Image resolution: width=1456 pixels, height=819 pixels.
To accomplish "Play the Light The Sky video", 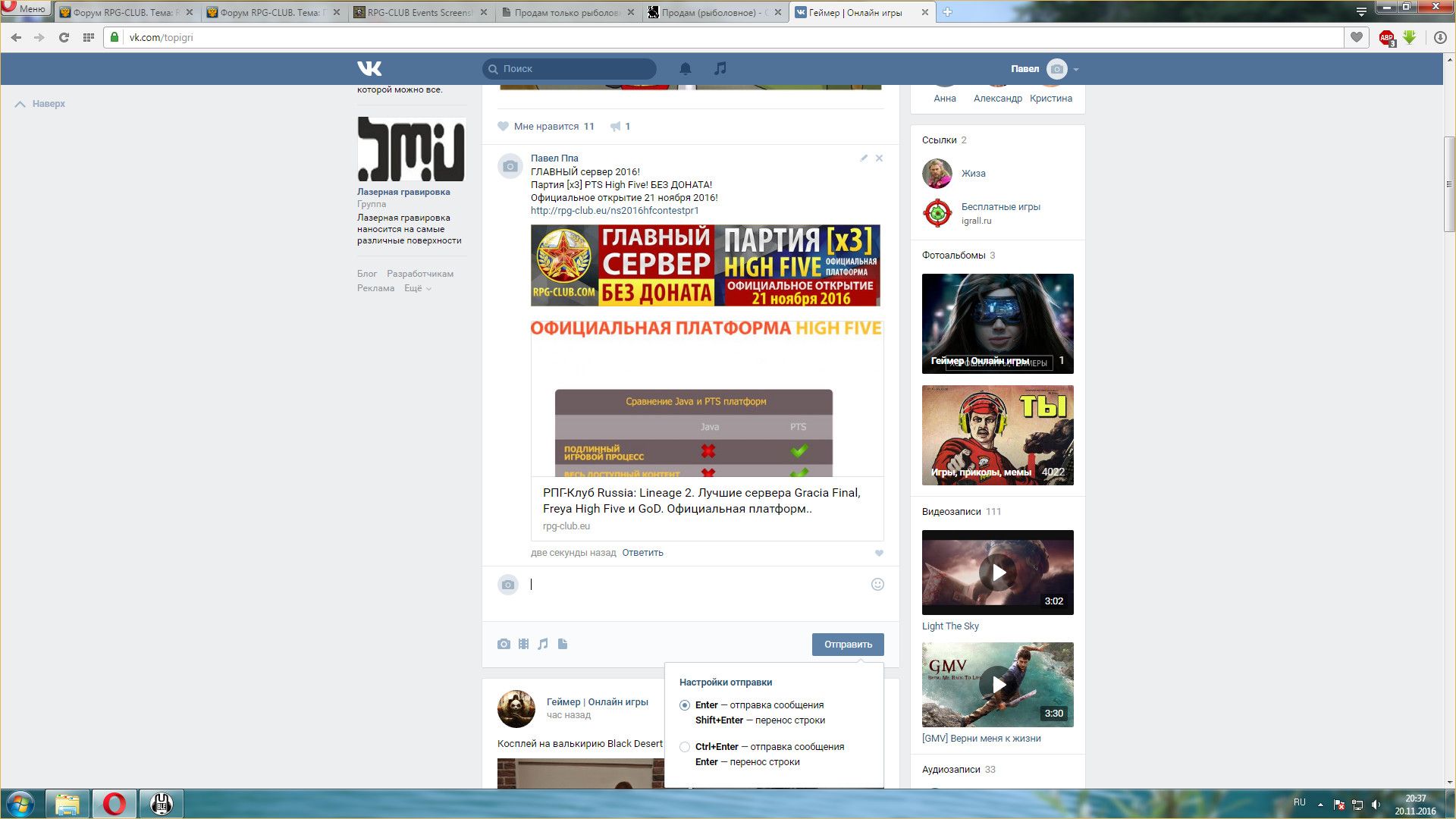I will pos(998,573).
